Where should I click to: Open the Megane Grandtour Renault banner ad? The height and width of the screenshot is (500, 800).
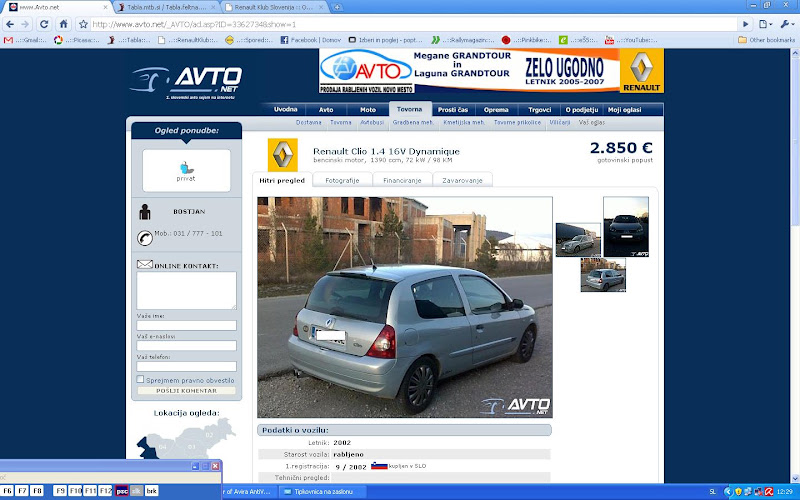point(491,70)
